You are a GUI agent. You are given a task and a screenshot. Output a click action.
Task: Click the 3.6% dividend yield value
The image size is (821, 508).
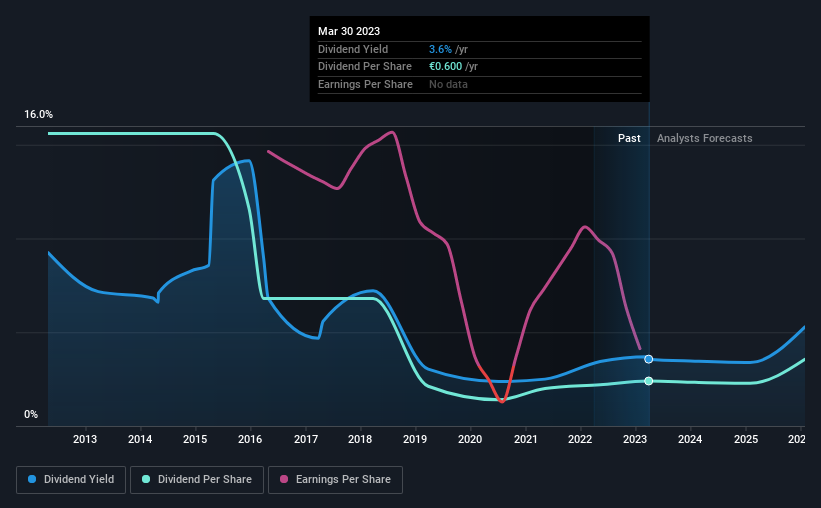pos(440,49)
